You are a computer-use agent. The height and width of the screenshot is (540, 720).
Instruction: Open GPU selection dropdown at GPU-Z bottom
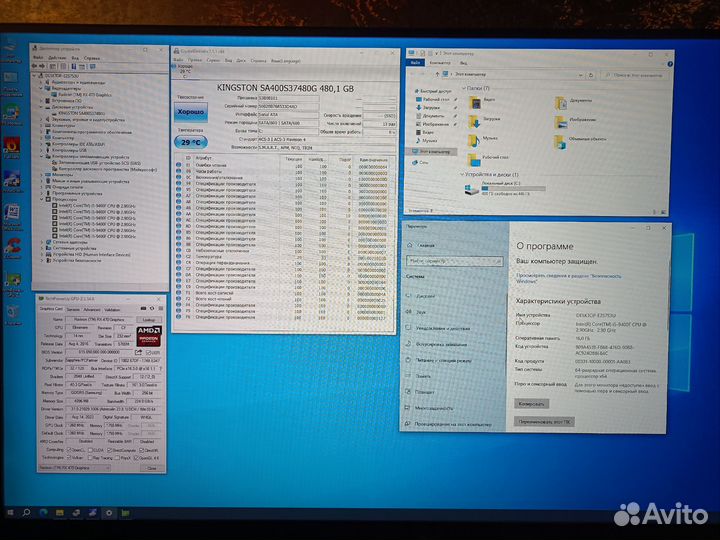tap(74, 468)
